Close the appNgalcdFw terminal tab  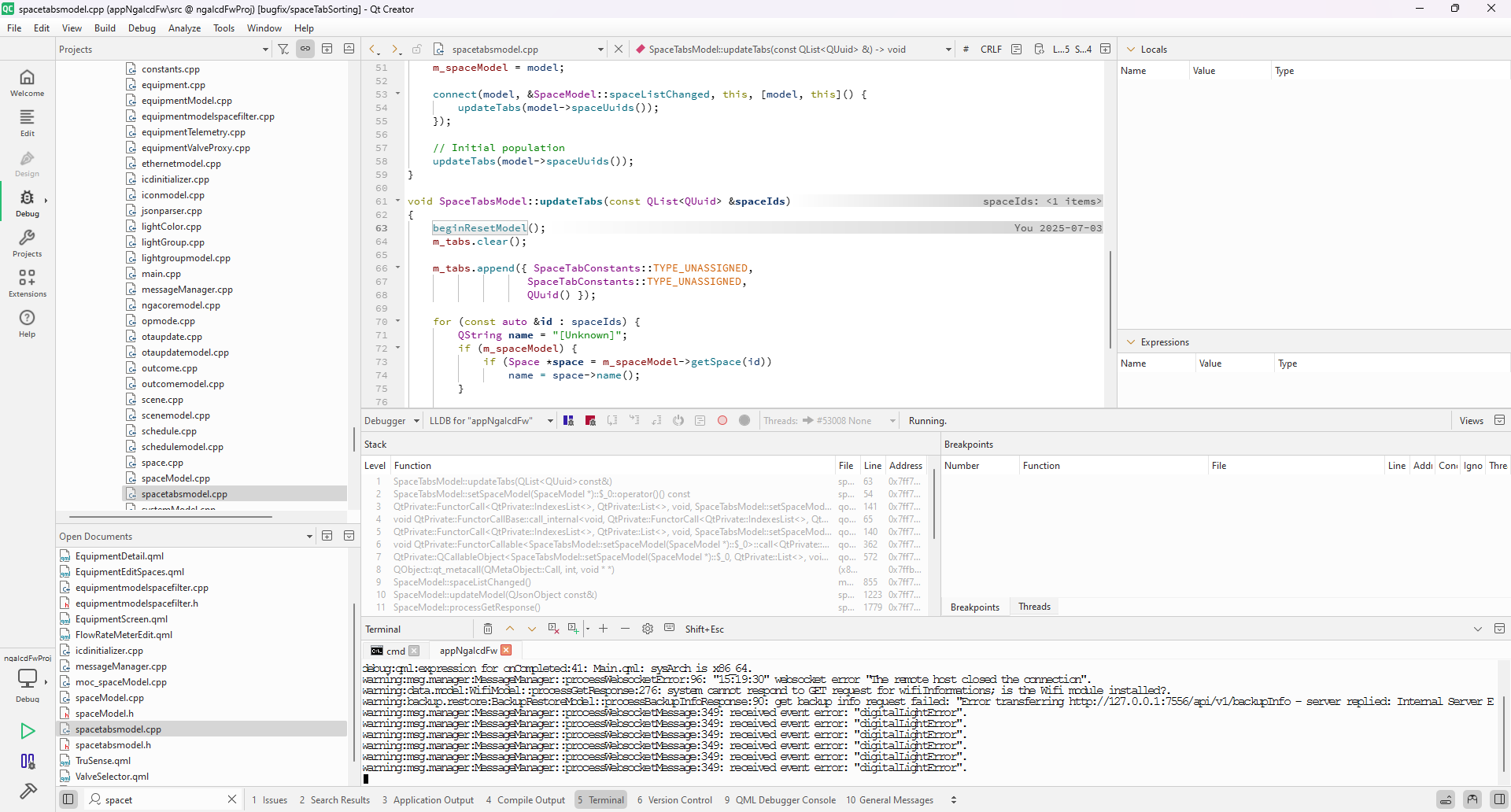506,650
